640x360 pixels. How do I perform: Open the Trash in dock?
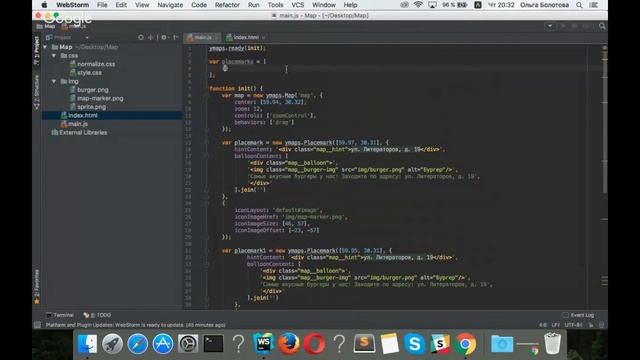(x=552, y=344)
